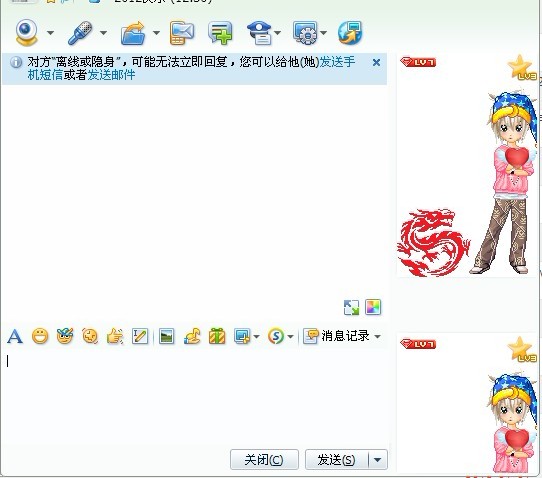Screen dimensions: 542x478
Task: Click the report police hat icon
Action: [260, 33]
